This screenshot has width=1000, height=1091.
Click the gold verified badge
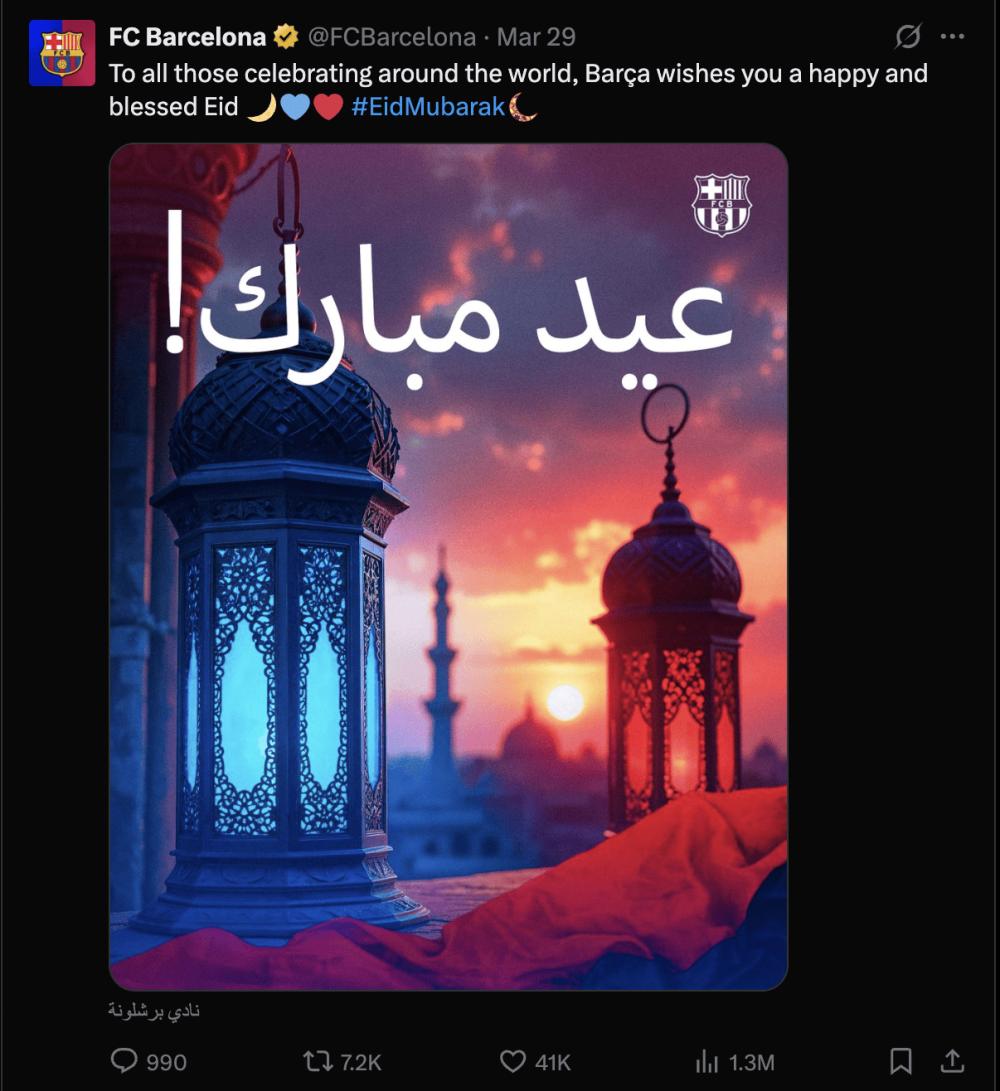pos(285,37)
